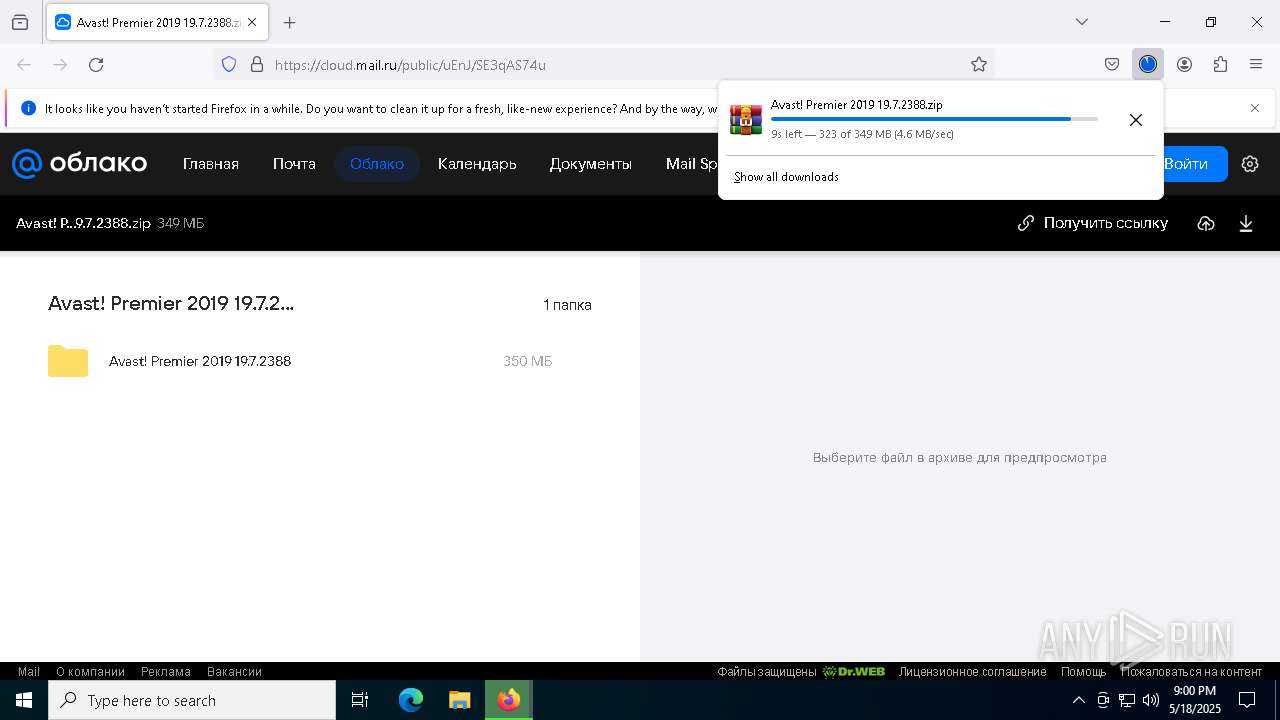Click the Avast! P...9.7.2388.zip filename header
1280x720 pixels.
[83, 223]
